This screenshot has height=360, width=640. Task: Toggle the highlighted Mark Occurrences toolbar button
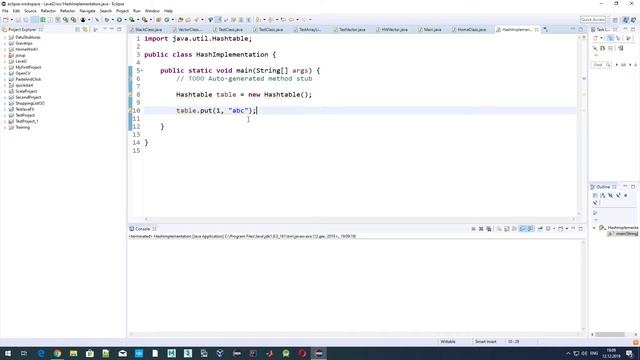(218, 20)
